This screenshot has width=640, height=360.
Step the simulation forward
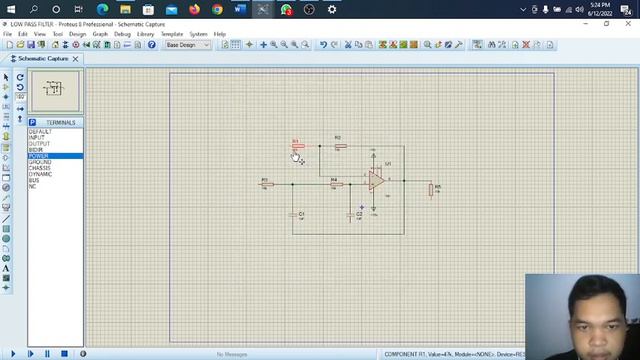(x=31, y=354)
